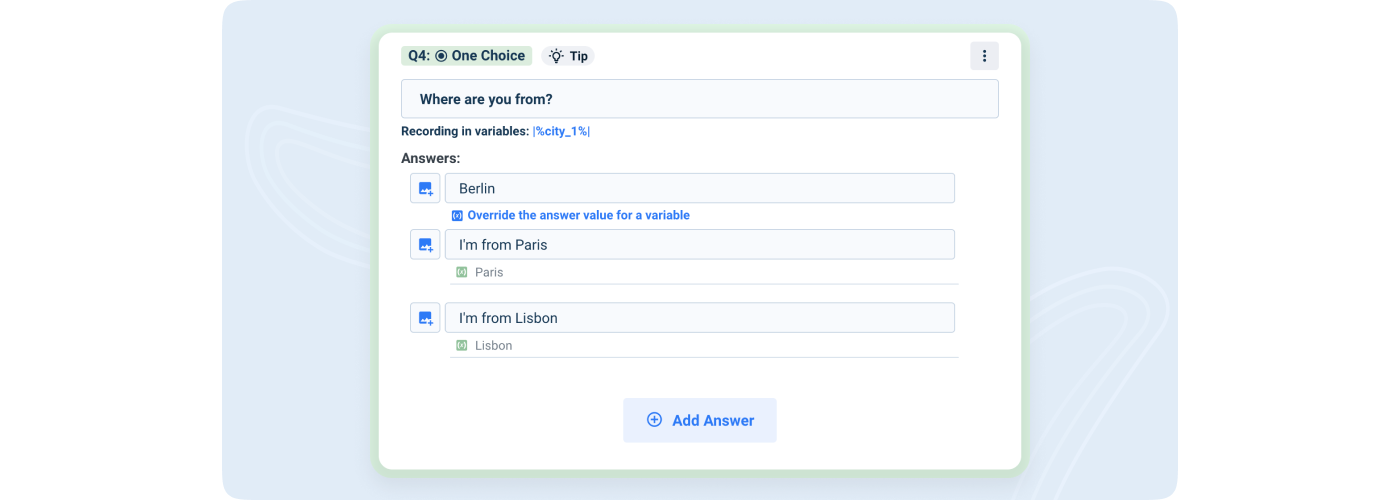Click Override the answer value for a variable
Screen dimensions: 1400x500
(578, 215)
